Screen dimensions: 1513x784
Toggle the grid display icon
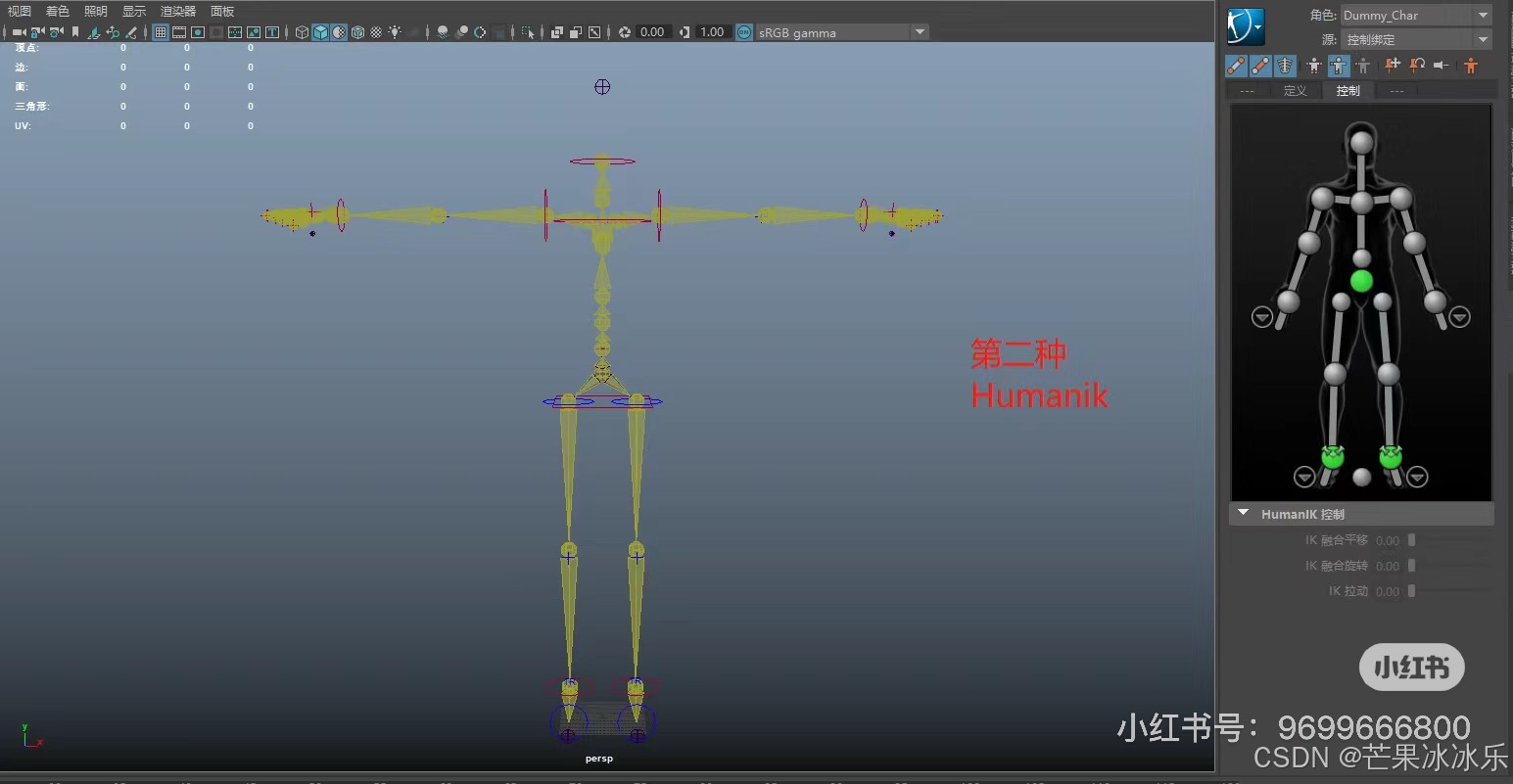[160, 32]
